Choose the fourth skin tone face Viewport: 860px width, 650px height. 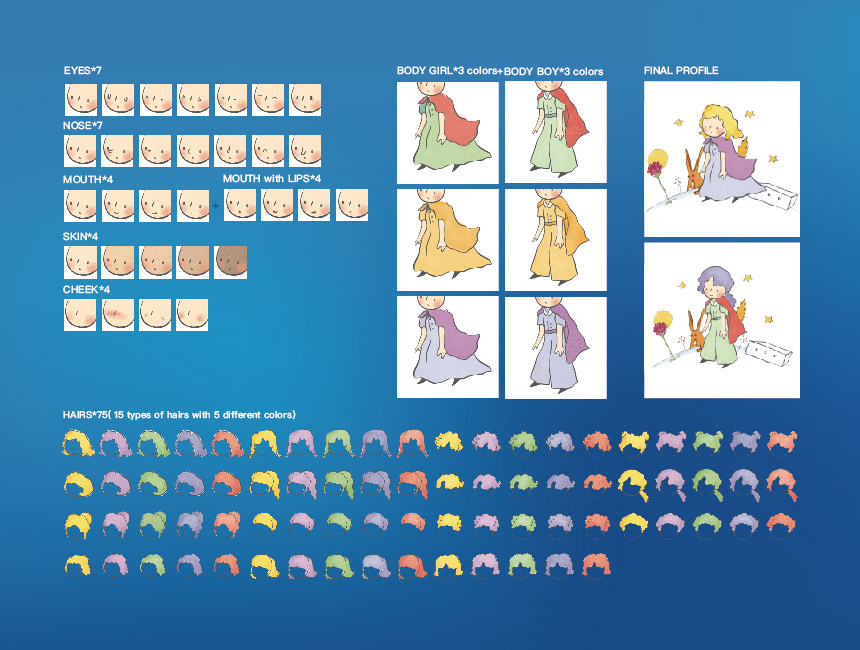coord(193,262)
